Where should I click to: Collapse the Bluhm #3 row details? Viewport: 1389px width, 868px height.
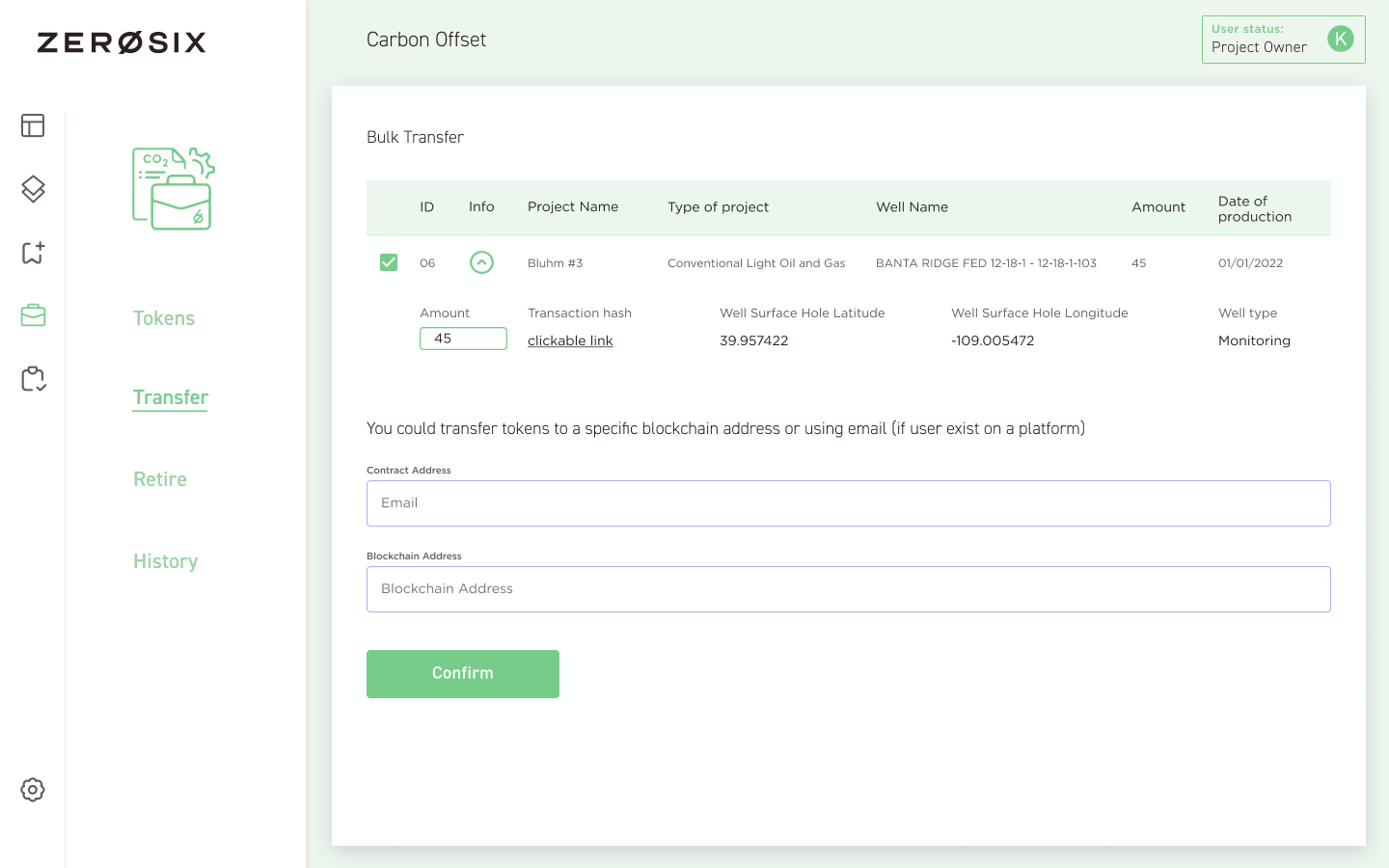(x=481, y=262)
